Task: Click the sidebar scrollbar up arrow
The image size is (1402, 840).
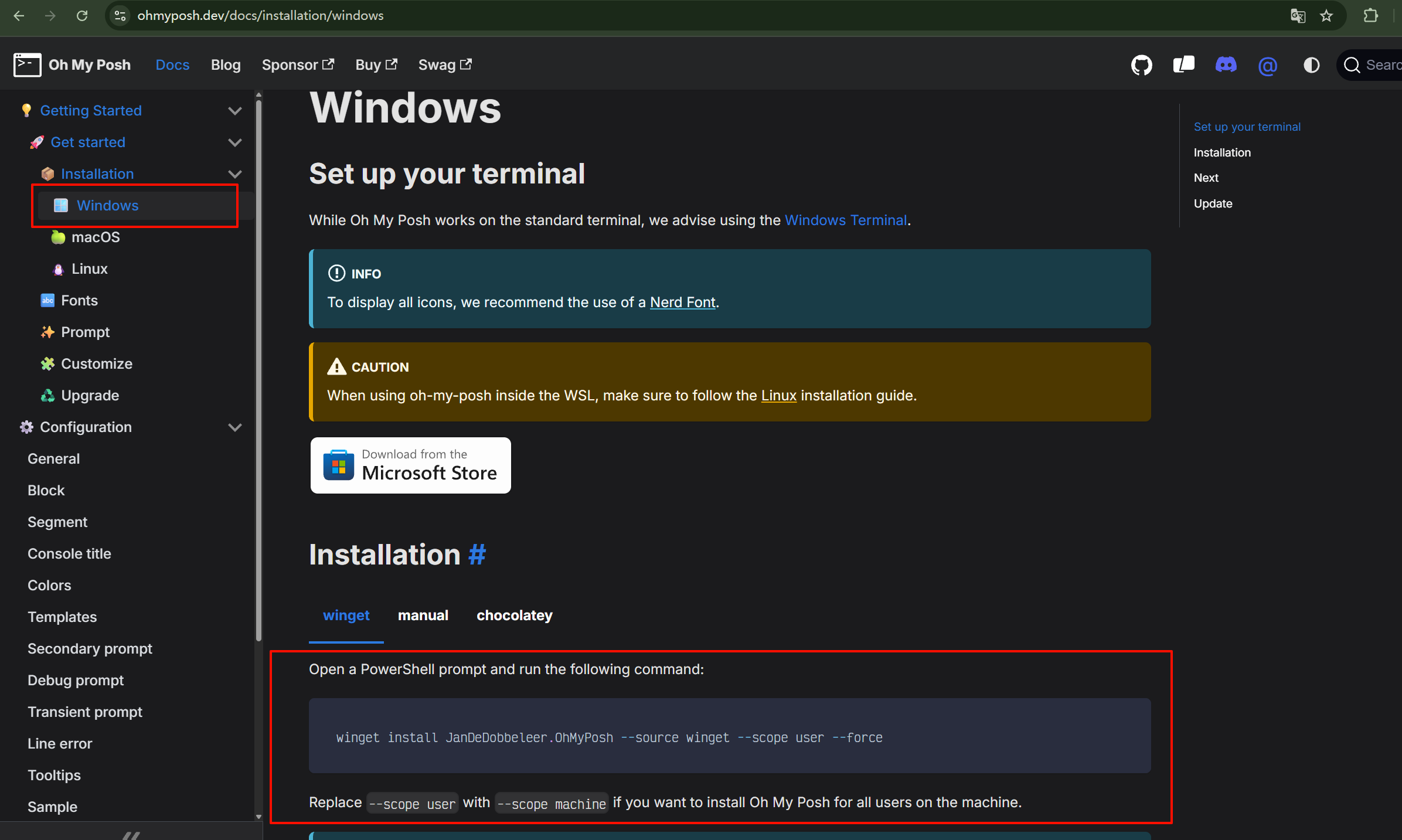Action: (258, 96)
